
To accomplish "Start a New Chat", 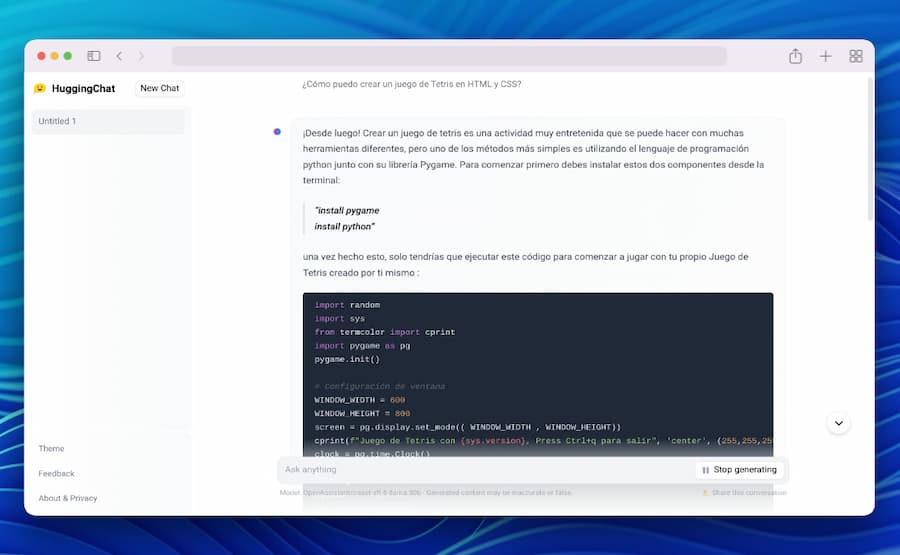I will coord(160,88).
